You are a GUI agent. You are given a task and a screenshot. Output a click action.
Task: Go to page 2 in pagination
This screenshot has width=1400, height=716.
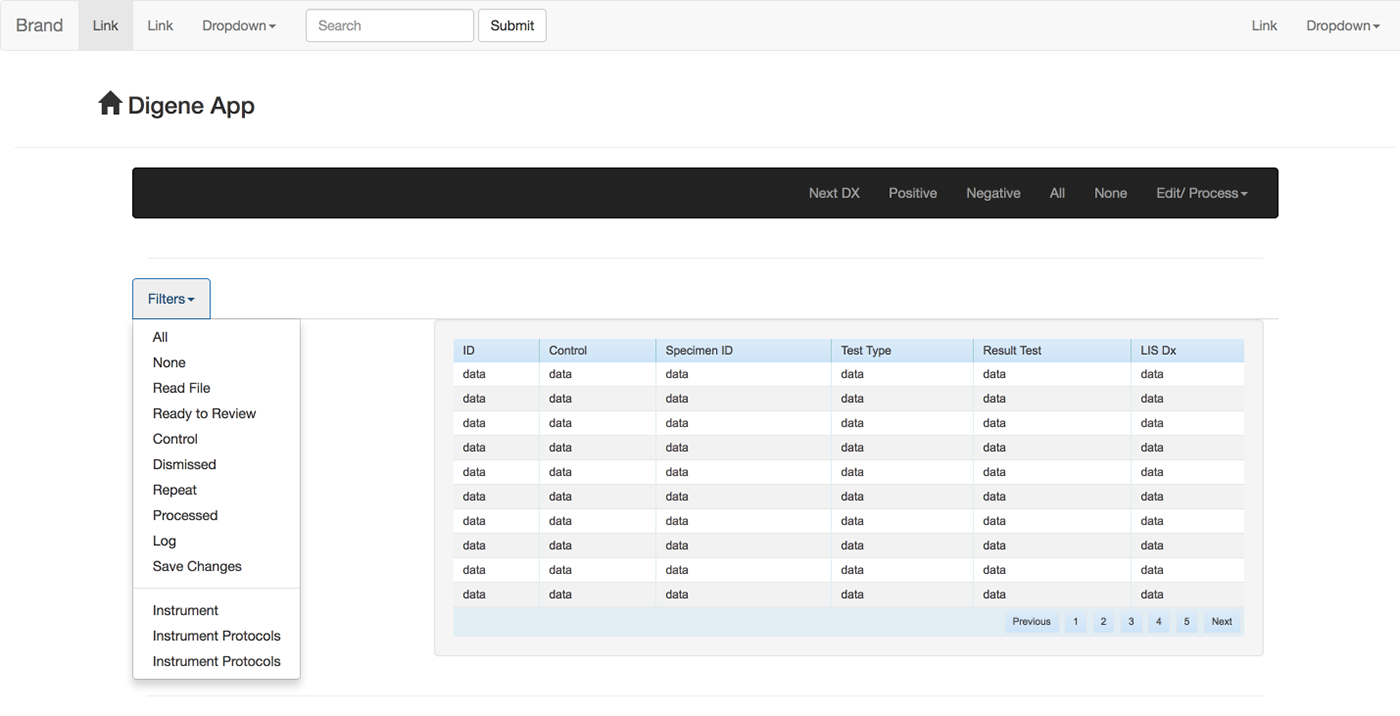click(1103, 622)
